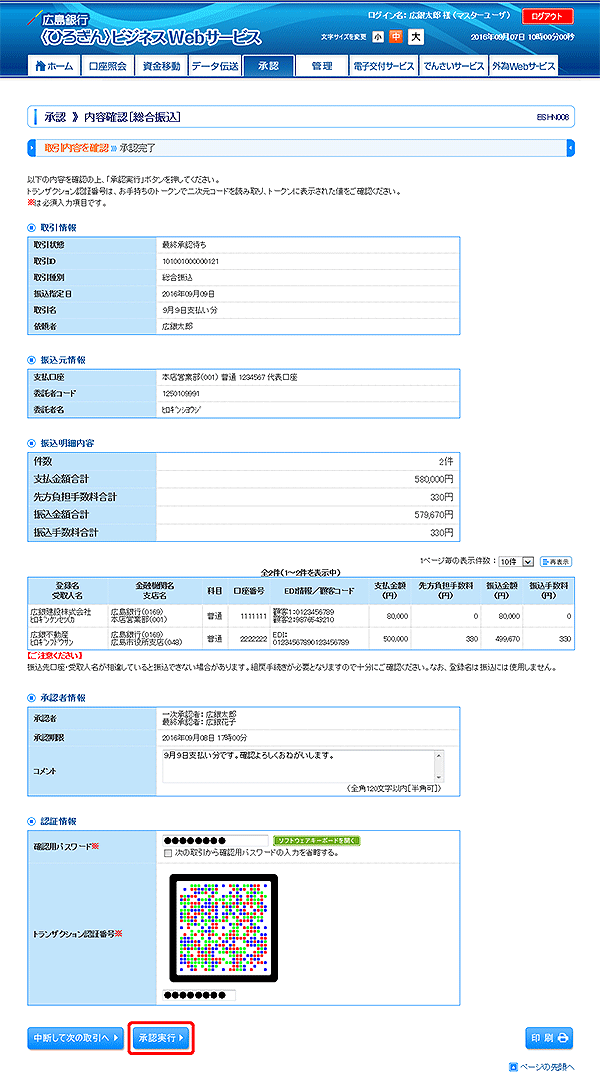Click the 印刷 print button
Viewport: 600px width, 1079px height.
click(549, 1037)
